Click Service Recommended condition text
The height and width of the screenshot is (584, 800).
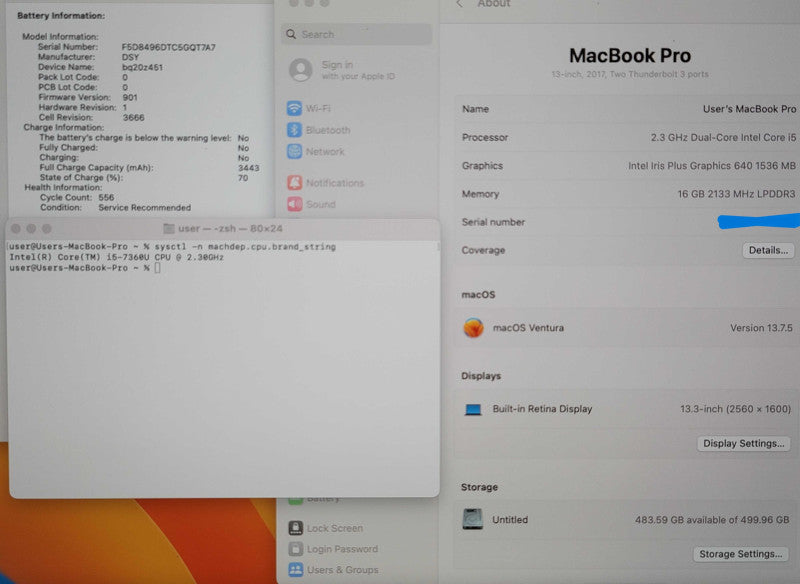pyautogui.click(x=144, y=208)
